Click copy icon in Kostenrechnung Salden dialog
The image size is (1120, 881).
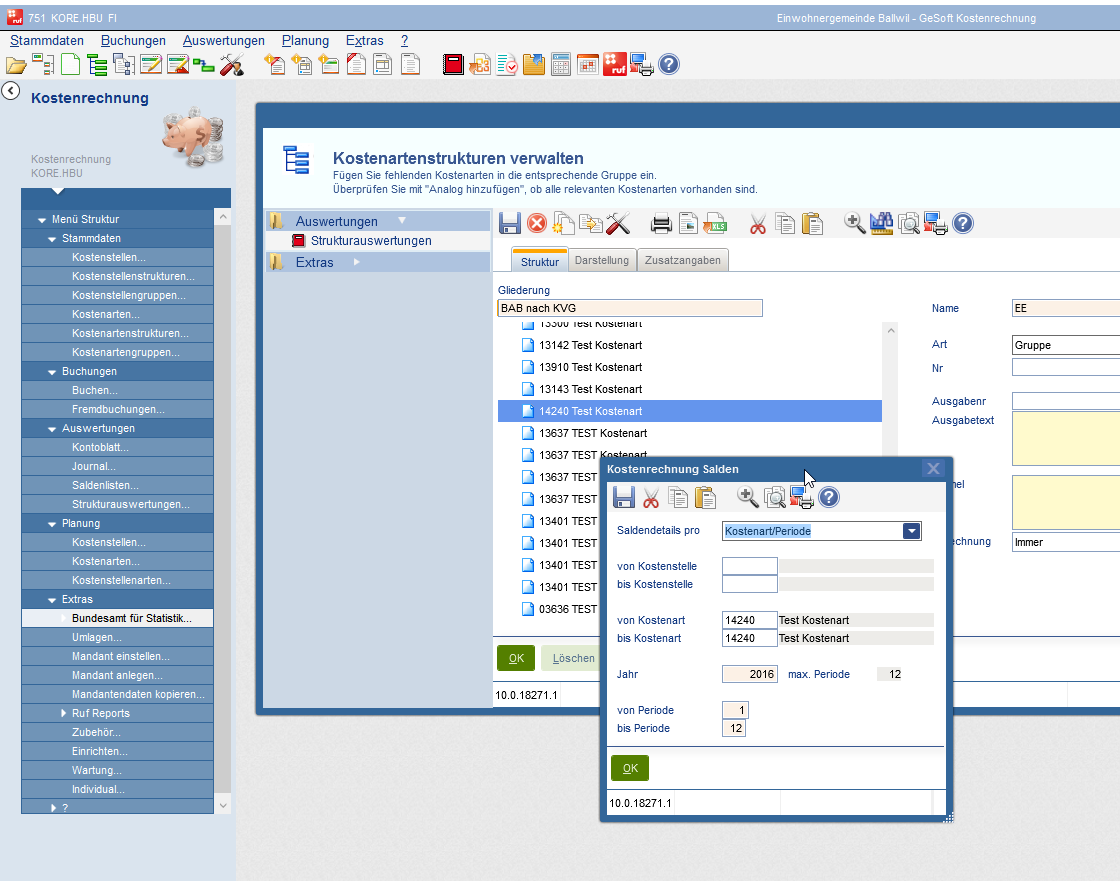tap(678, 497)
